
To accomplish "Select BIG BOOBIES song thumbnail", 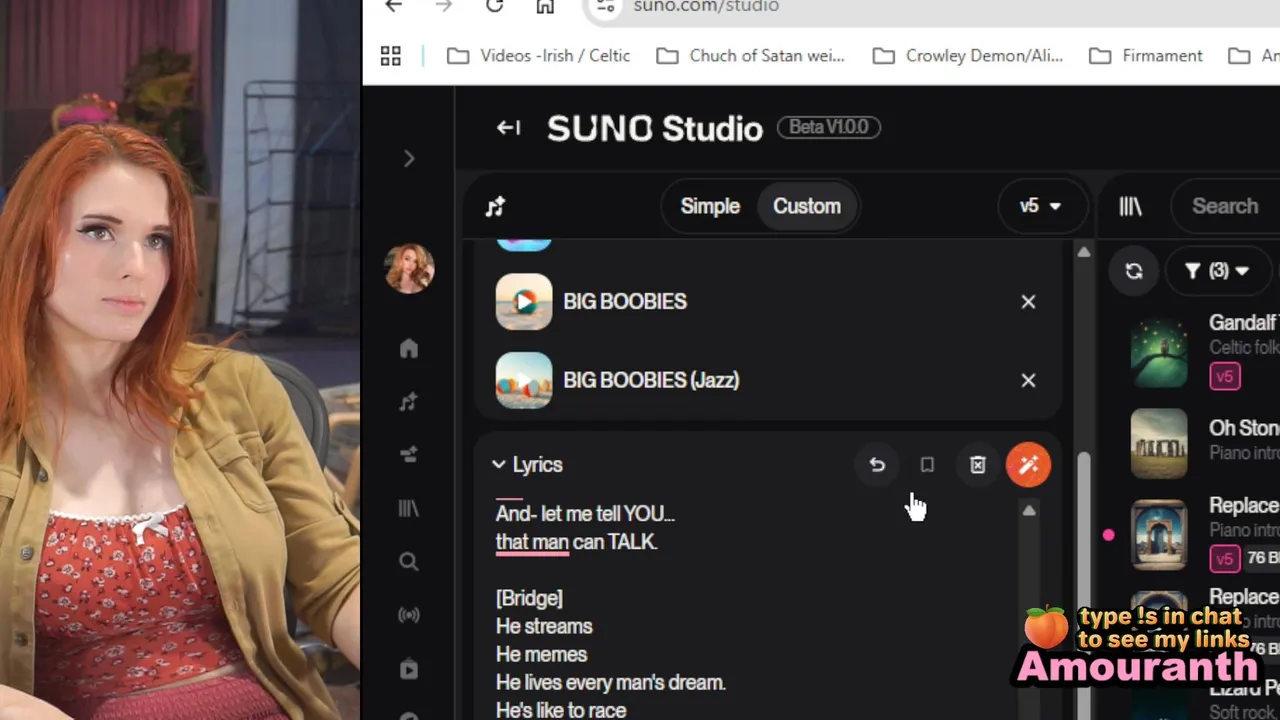I will click(x=524, y=302).
